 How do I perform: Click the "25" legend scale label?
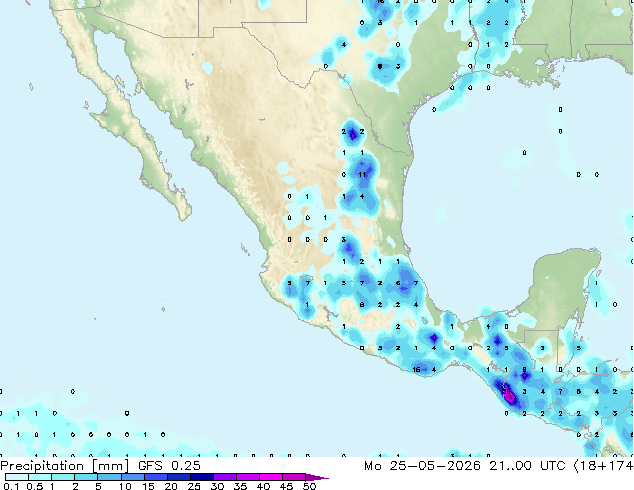coord(194,486)
